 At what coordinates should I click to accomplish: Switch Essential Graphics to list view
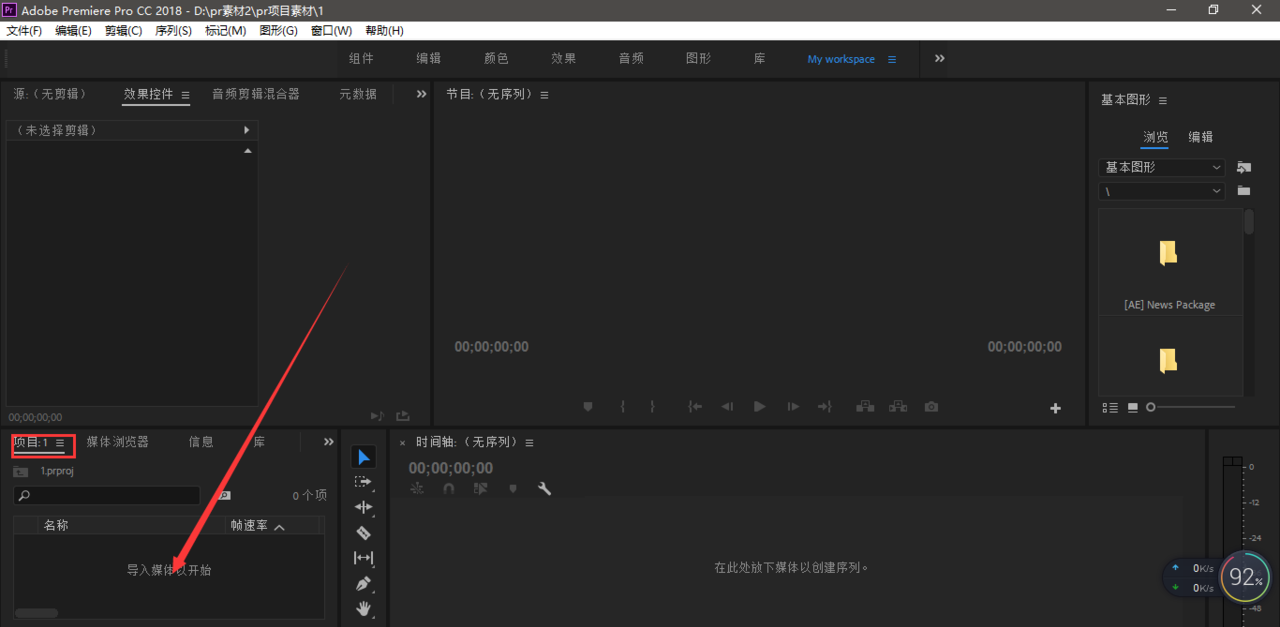[x=1110, y=407]
